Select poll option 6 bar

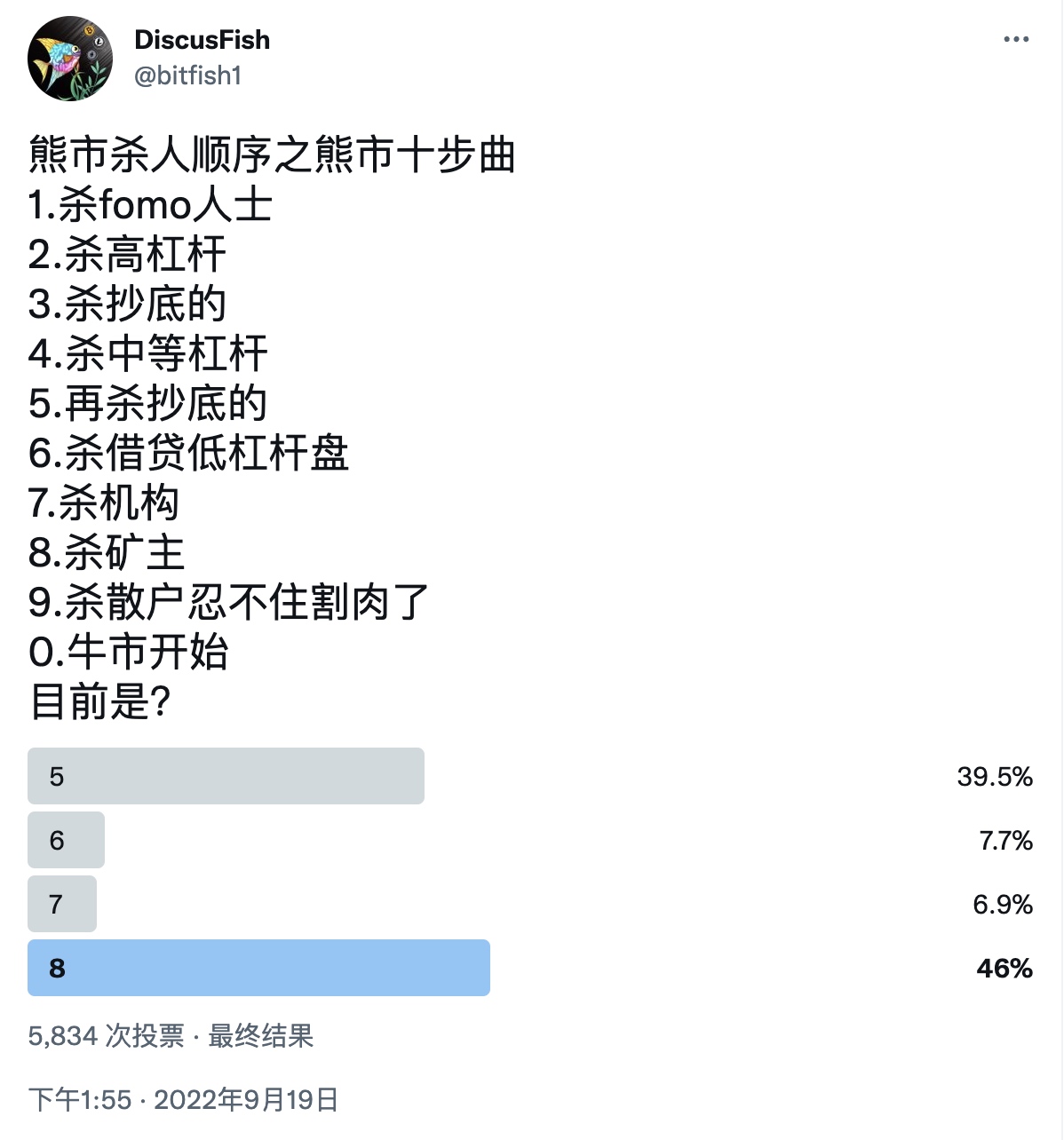(66, 840)
